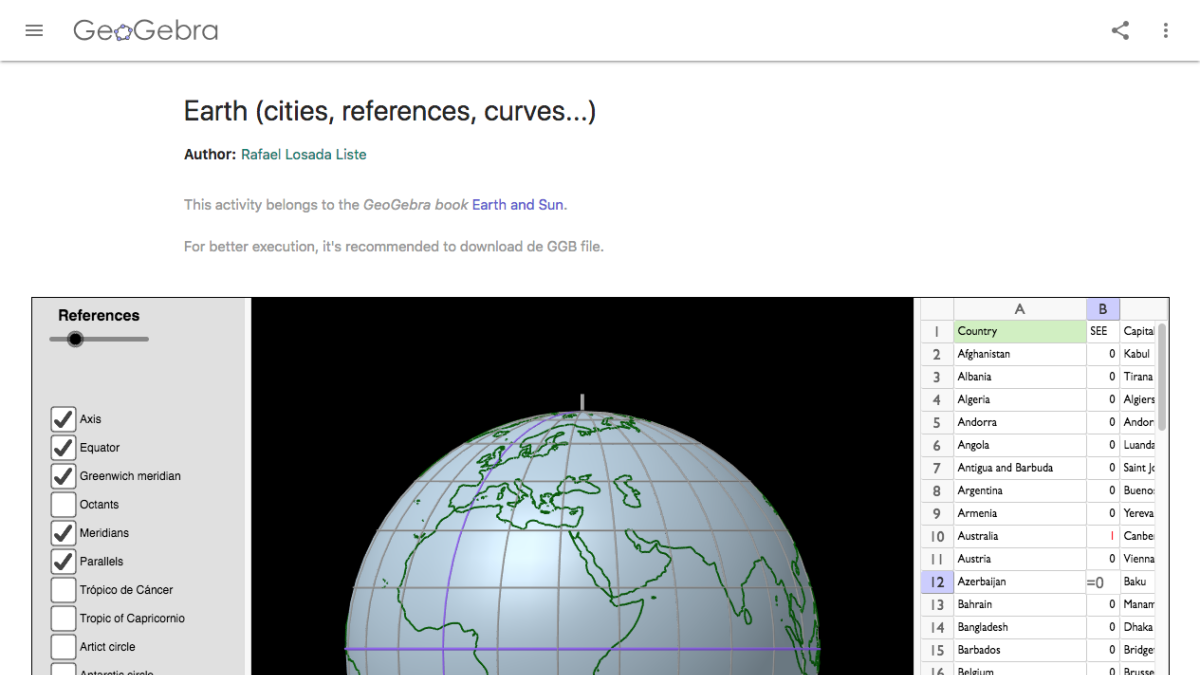Open the GeoGebra hamburger menu
Image resolution: width=1200 pixels, height=675 pixels.
coord(34,30)
